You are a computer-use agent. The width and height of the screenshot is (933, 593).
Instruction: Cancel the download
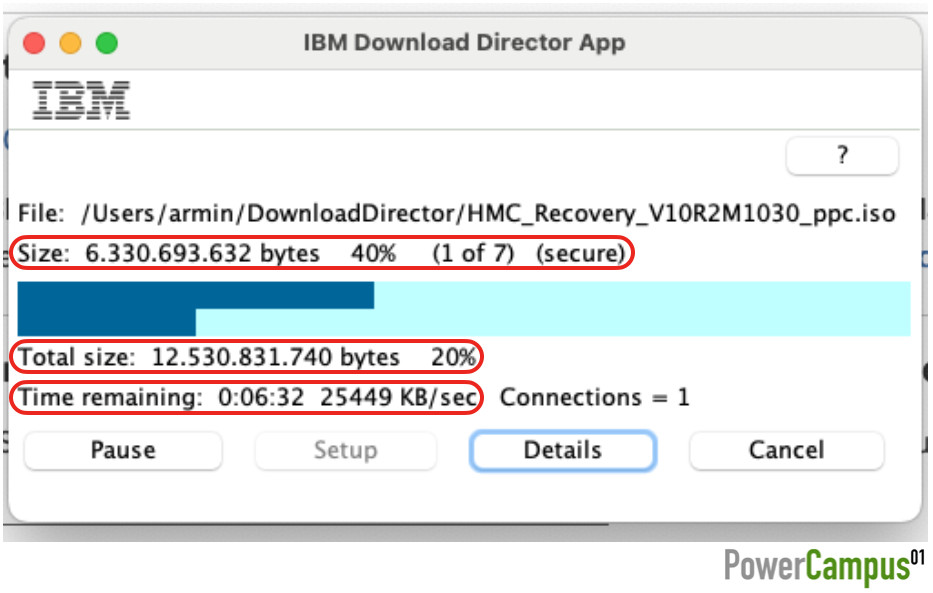tap(787, 450)
